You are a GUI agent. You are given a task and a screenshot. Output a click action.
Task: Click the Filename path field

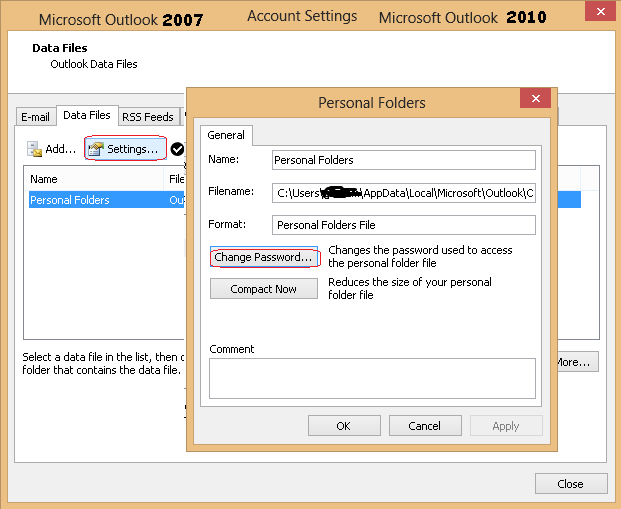pyautogui.click(x=404, y=193)
